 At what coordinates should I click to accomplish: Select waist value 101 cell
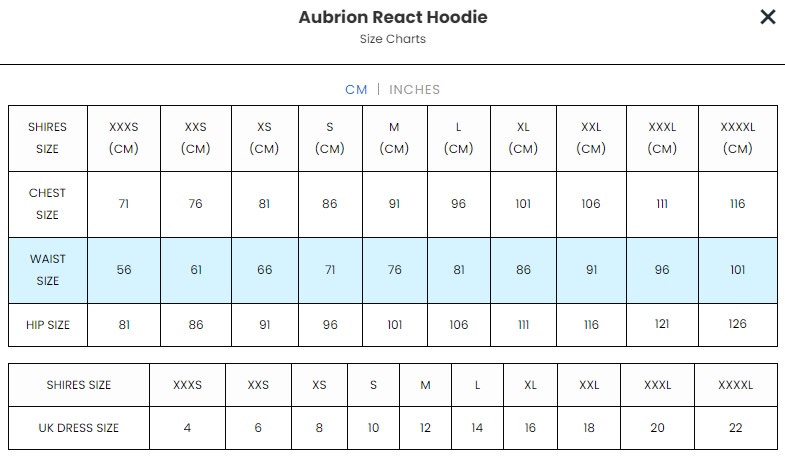pyautogui.click(x=737, y=270)
